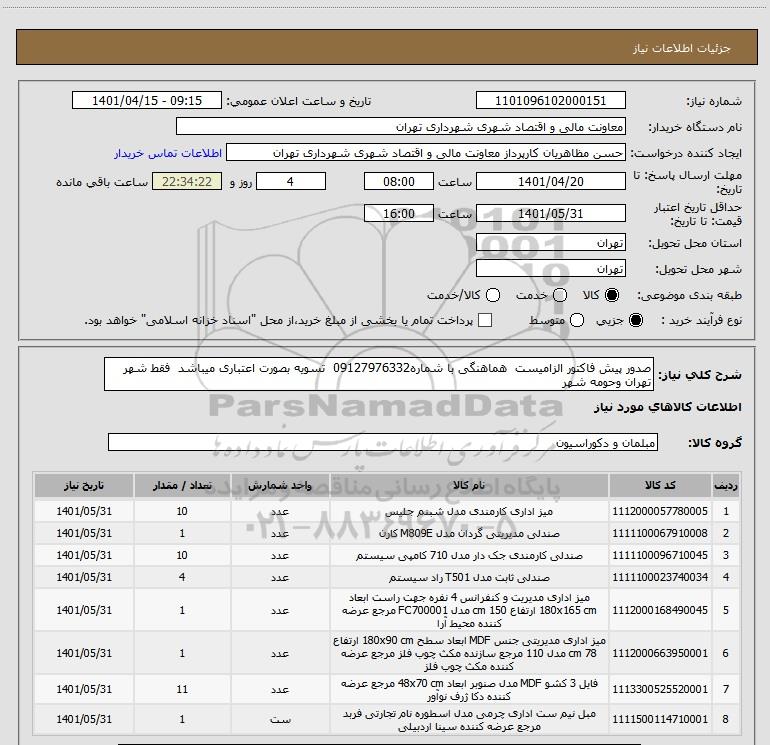
Task: Click product code 1112000057780005
Action: [x=660, y=511]
